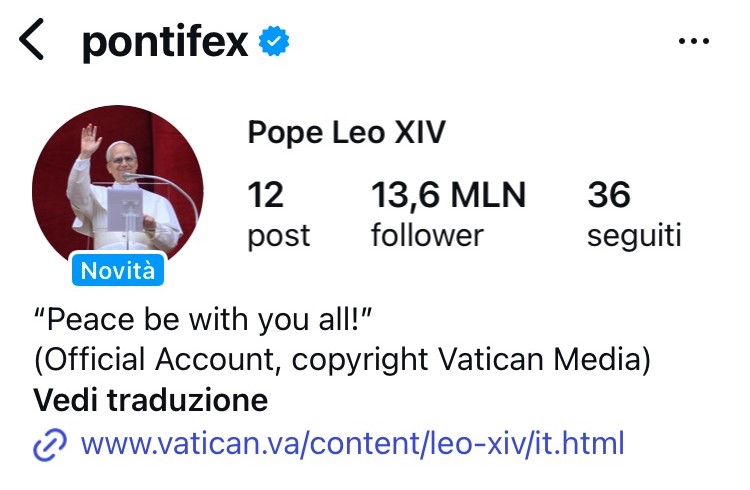This screenshot has height=490, width=750.
Task: Click "Vedi traduzione" to translate bio
Action: [x=150, y=400]
